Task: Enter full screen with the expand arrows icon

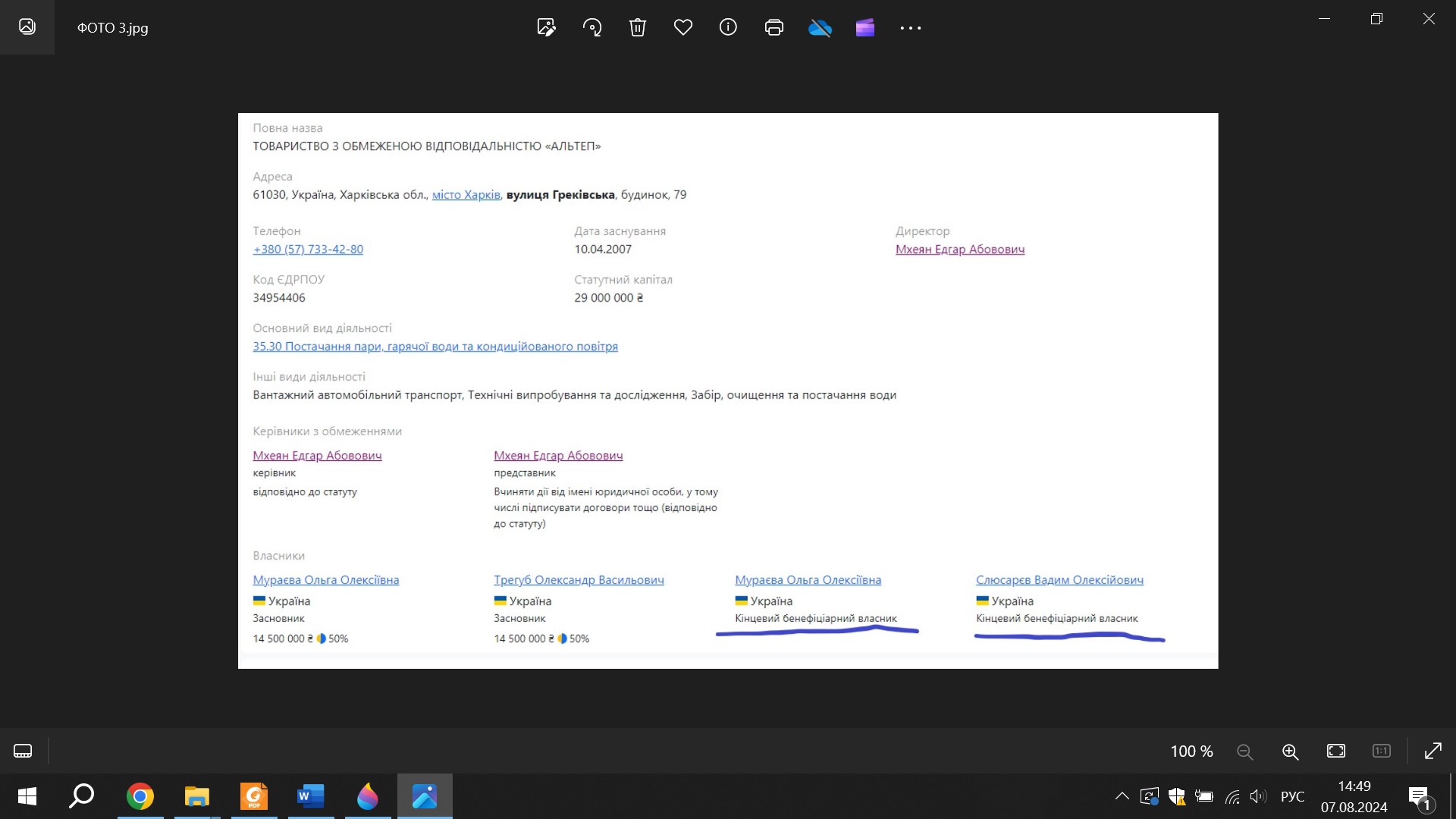Action: coord(1432,751)
